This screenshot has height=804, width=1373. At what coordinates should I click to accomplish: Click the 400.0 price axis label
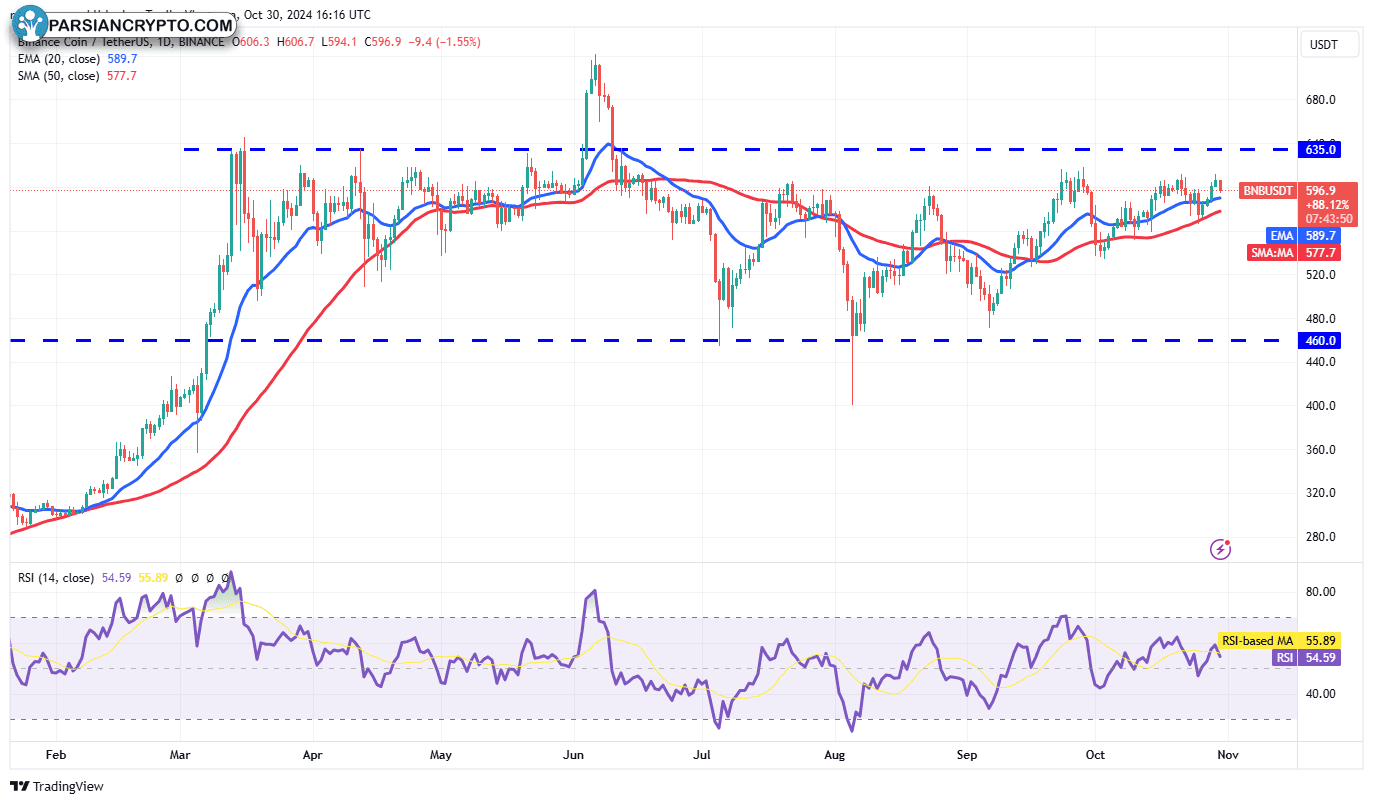click(1320, 406)
